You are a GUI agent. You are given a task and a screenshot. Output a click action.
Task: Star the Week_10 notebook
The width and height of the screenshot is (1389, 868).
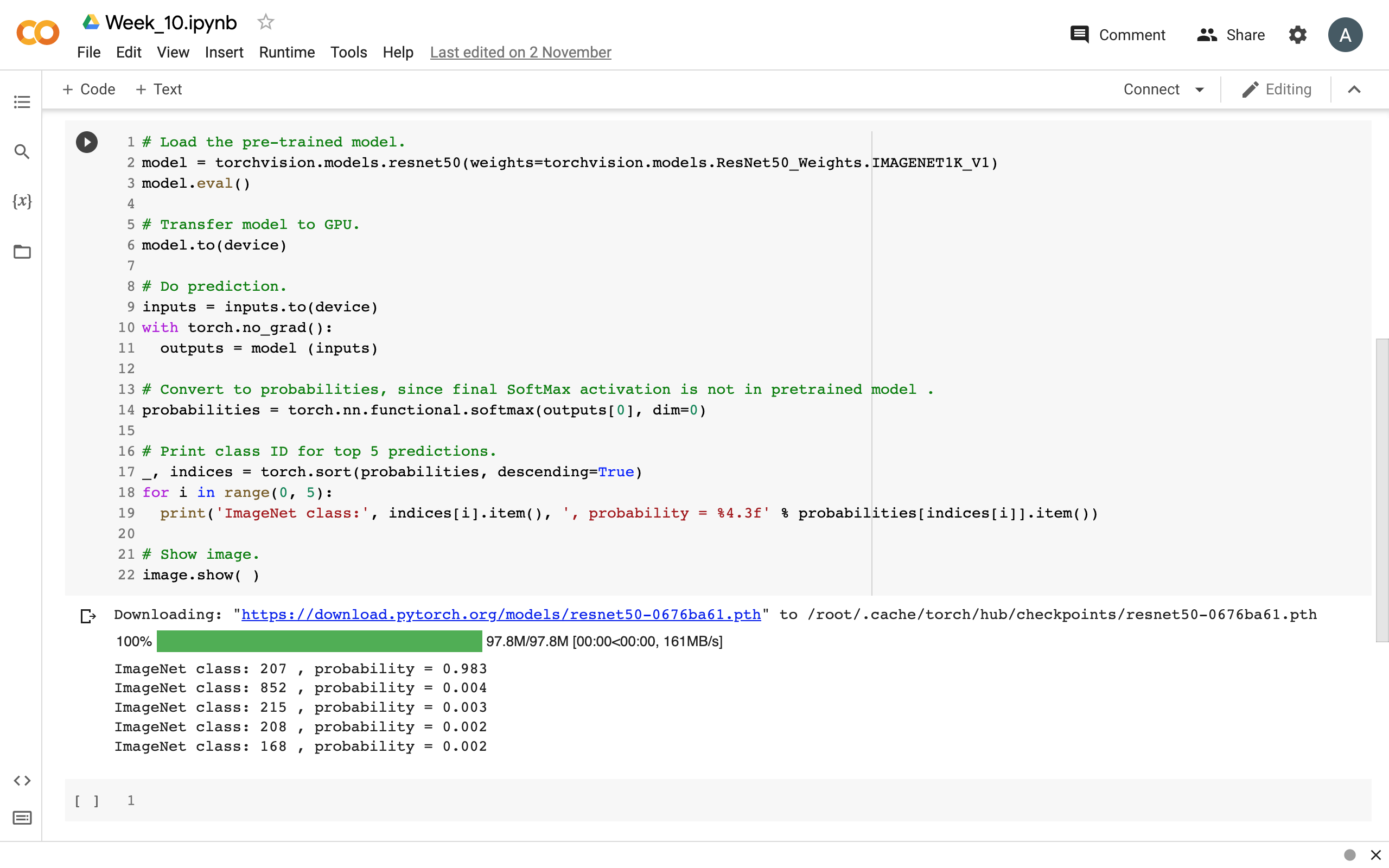click(265, 22)
